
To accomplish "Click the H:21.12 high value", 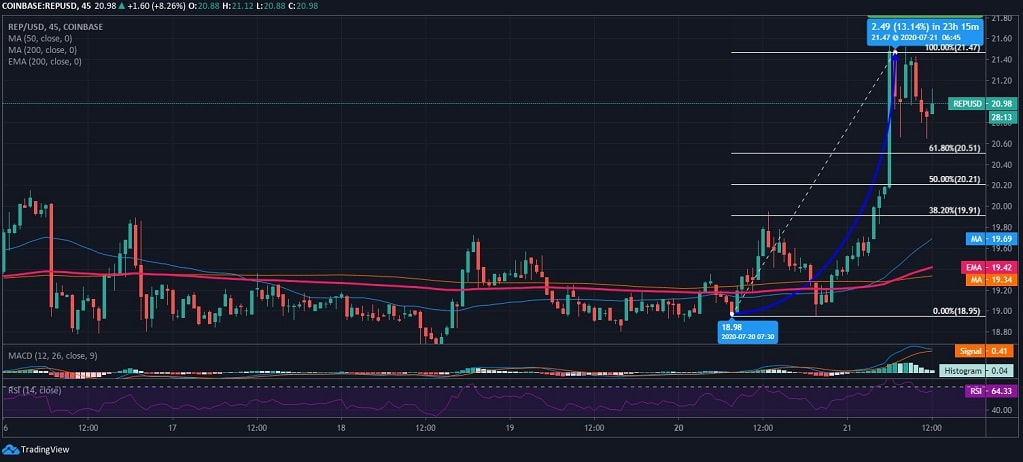I will (x=236, y=6).
